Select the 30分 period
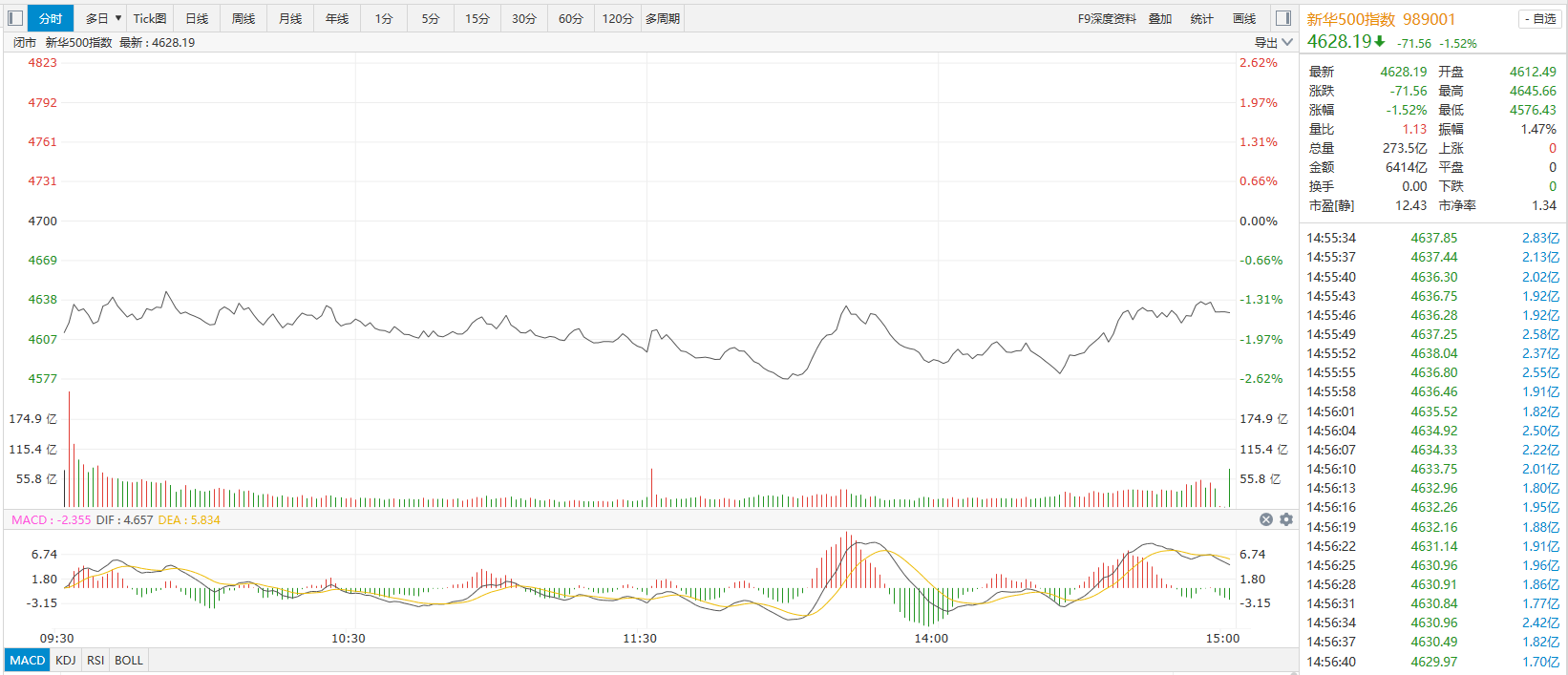 point(524,18)
